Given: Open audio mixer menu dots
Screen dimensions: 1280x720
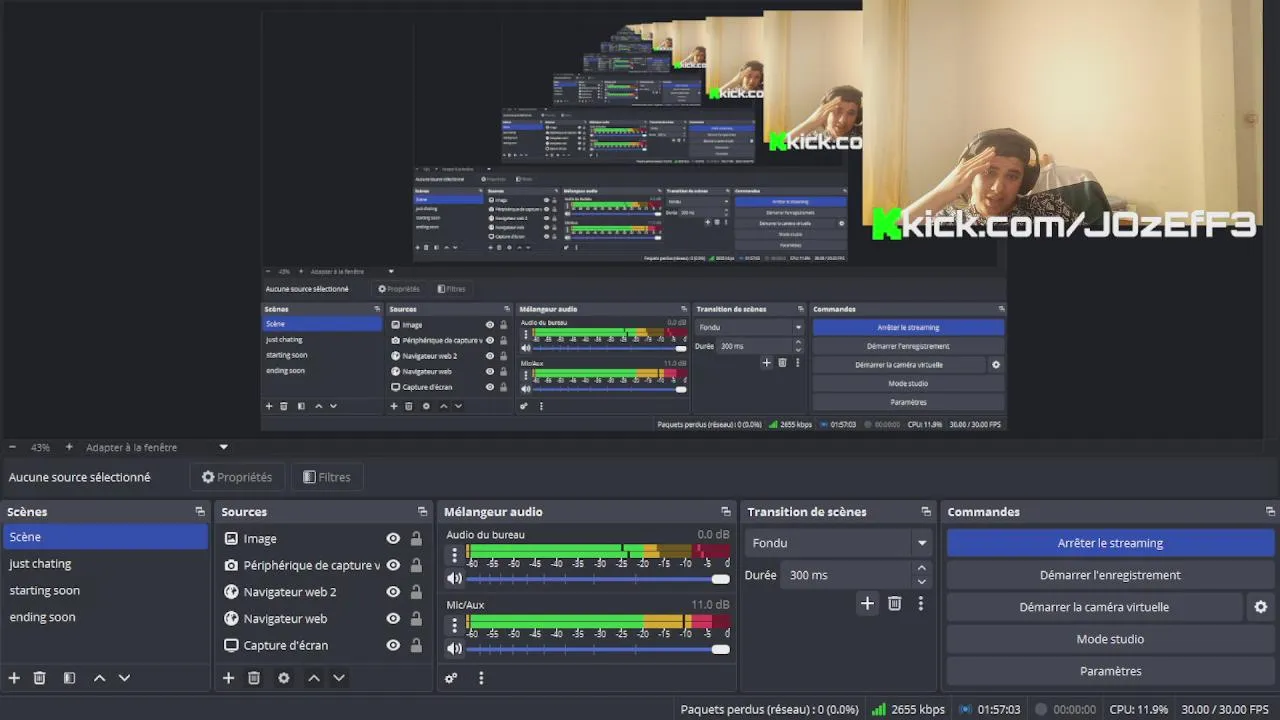Looking at the screenshot, I should [x=481, y=678].
